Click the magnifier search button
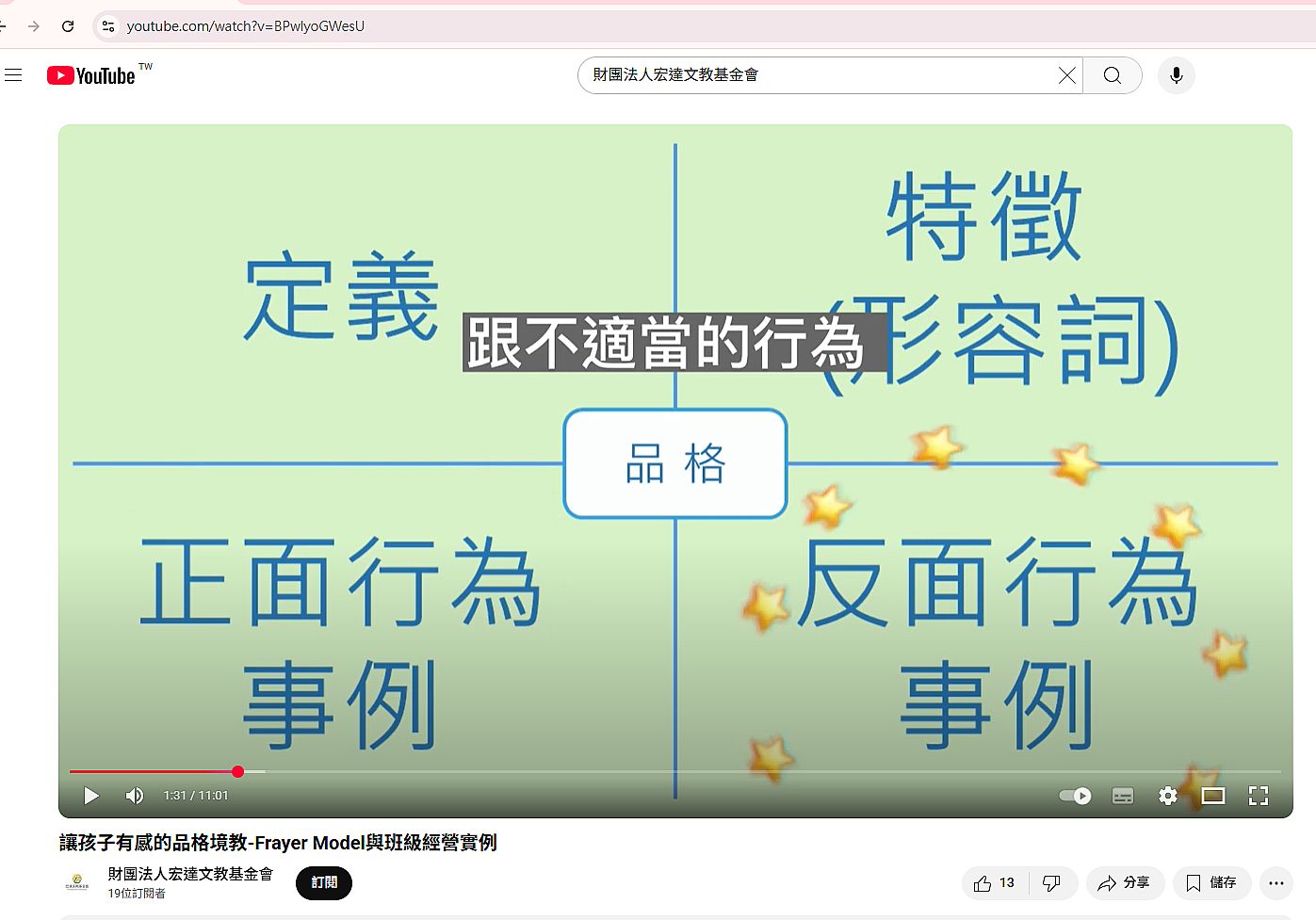The width and height of the screenshot is (1316, 920). pyautogui.click(x=1112, y=75)
